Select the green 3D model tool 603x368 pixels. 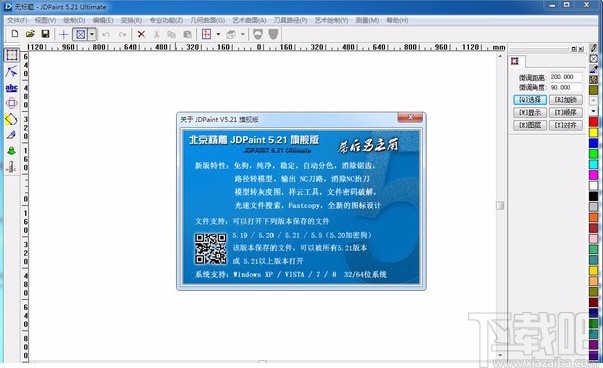pyautogui.click(x=11, y=151)
